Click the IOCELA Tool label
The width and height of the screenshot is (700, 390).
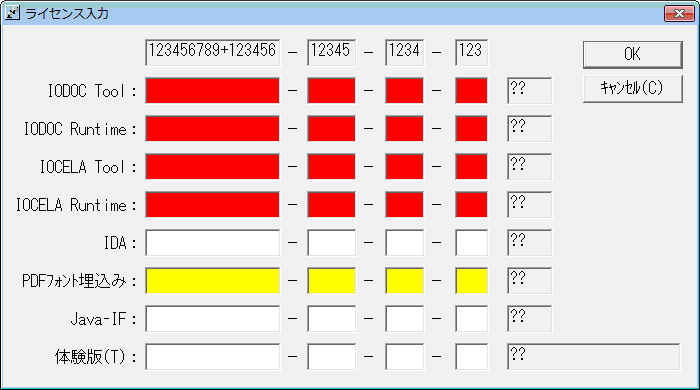[x=88, y=167]
